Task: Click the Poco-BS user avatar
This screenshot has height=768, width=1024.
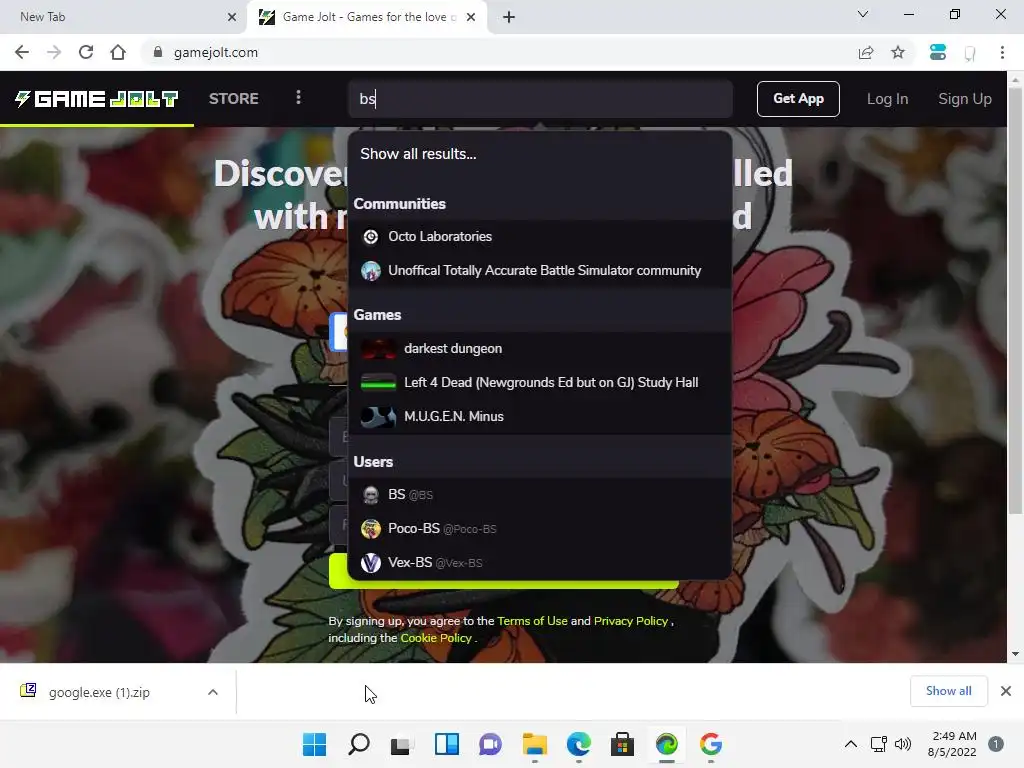Action: (x=370, y=528)
